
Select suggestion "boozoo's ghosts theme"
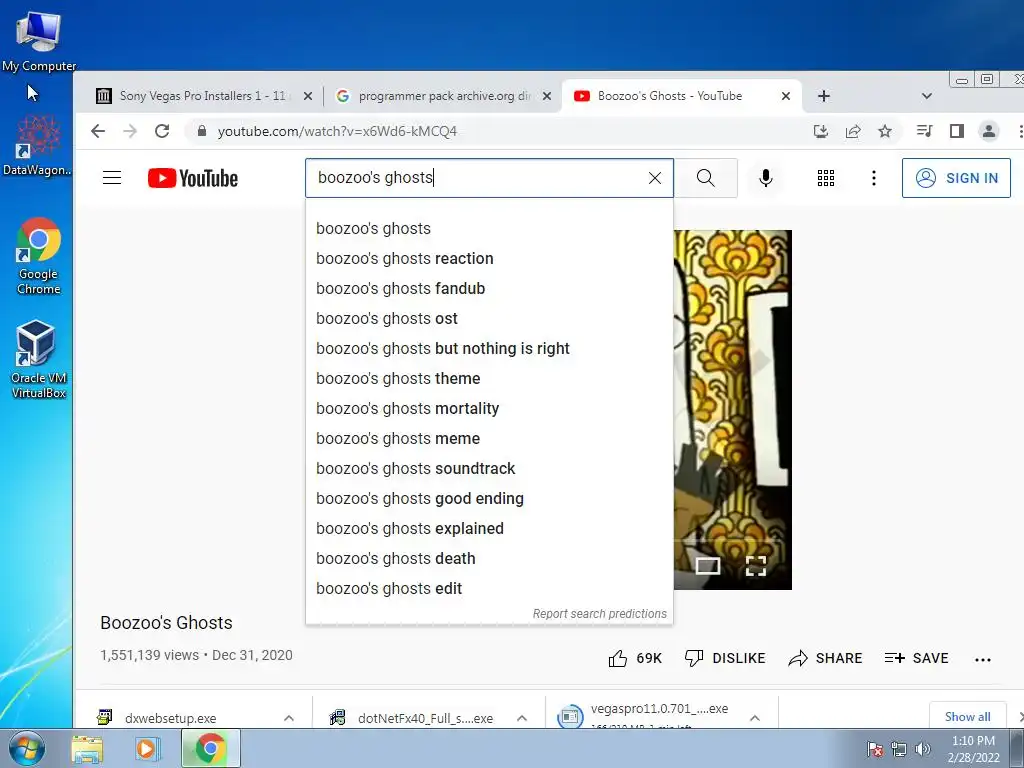pos(489,379)
